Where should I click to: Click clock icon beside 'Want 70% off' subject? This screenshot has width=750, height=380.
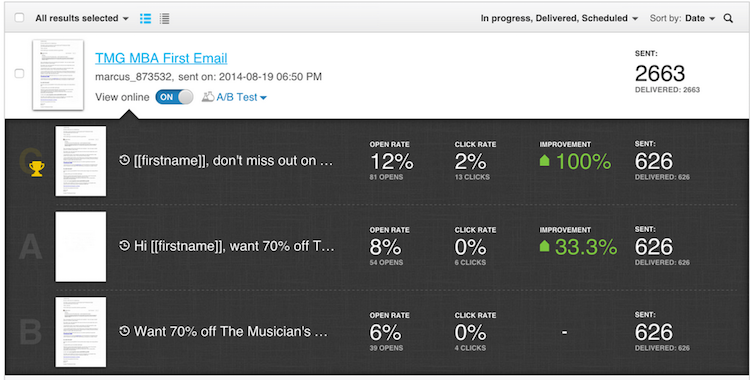coord(124,331)
